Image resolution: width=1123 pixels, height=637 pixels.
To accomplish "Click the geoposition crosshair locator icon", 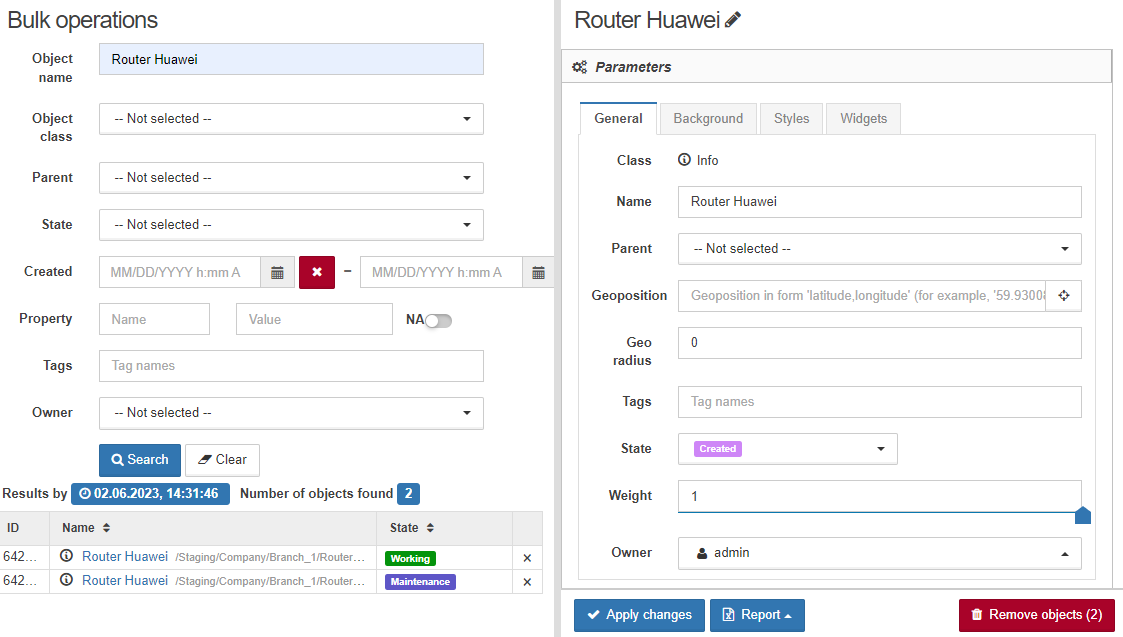I will (1064, 295).
